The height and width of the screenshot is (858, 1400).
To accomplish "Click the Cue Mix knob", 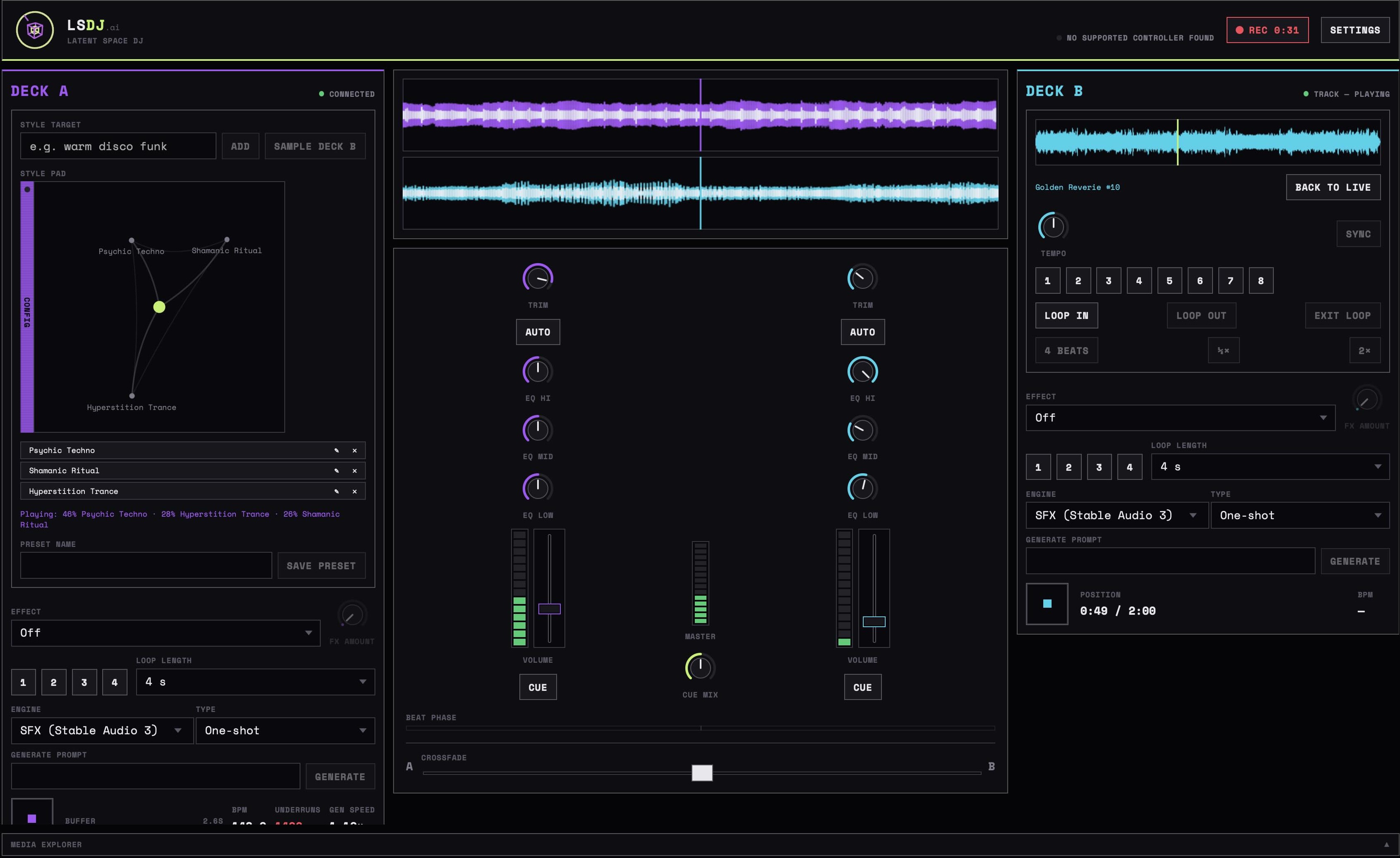I will tap(700, 668).
